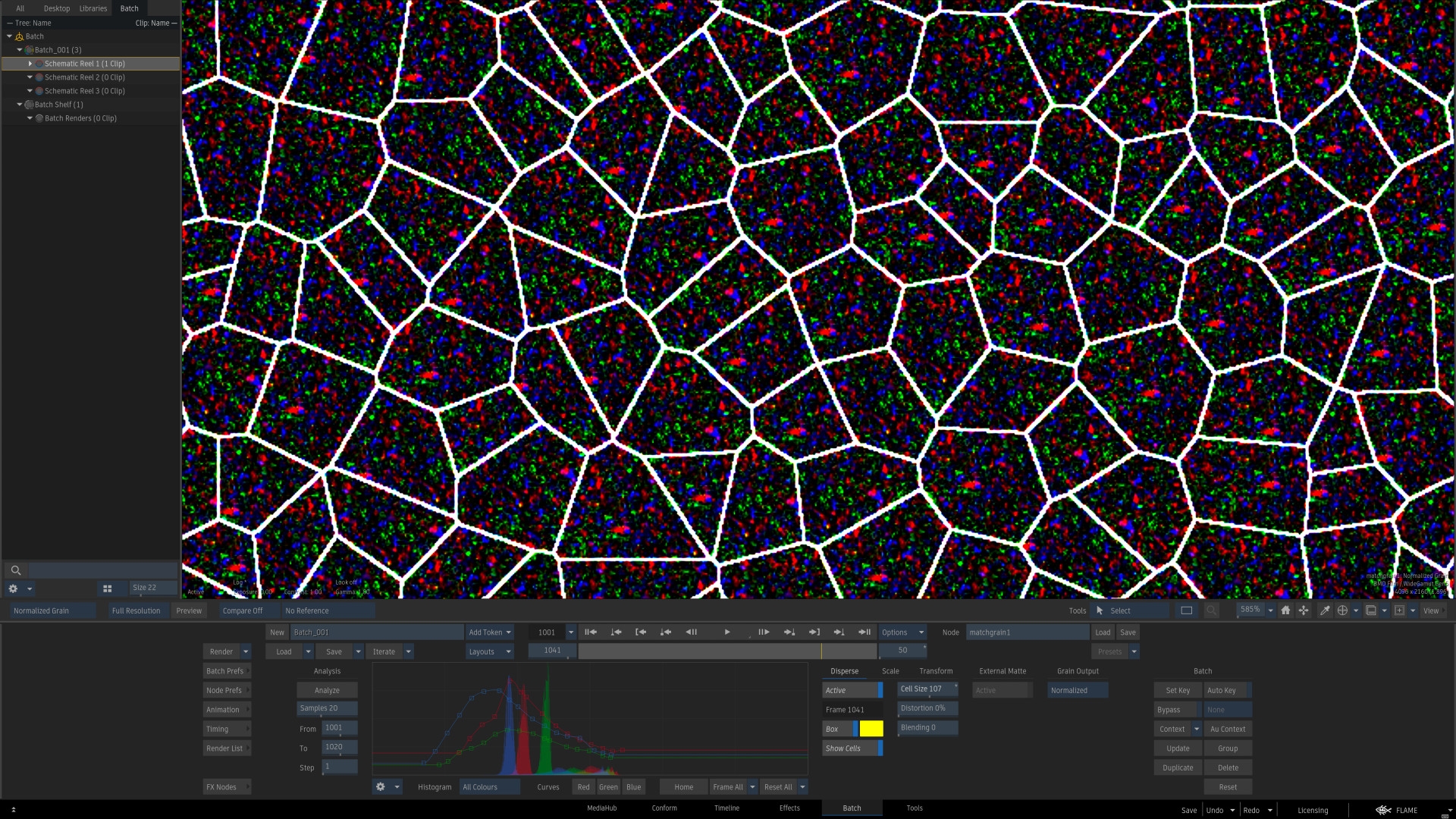Click the magnifier search icon above the viewer

coord(1212,610)
